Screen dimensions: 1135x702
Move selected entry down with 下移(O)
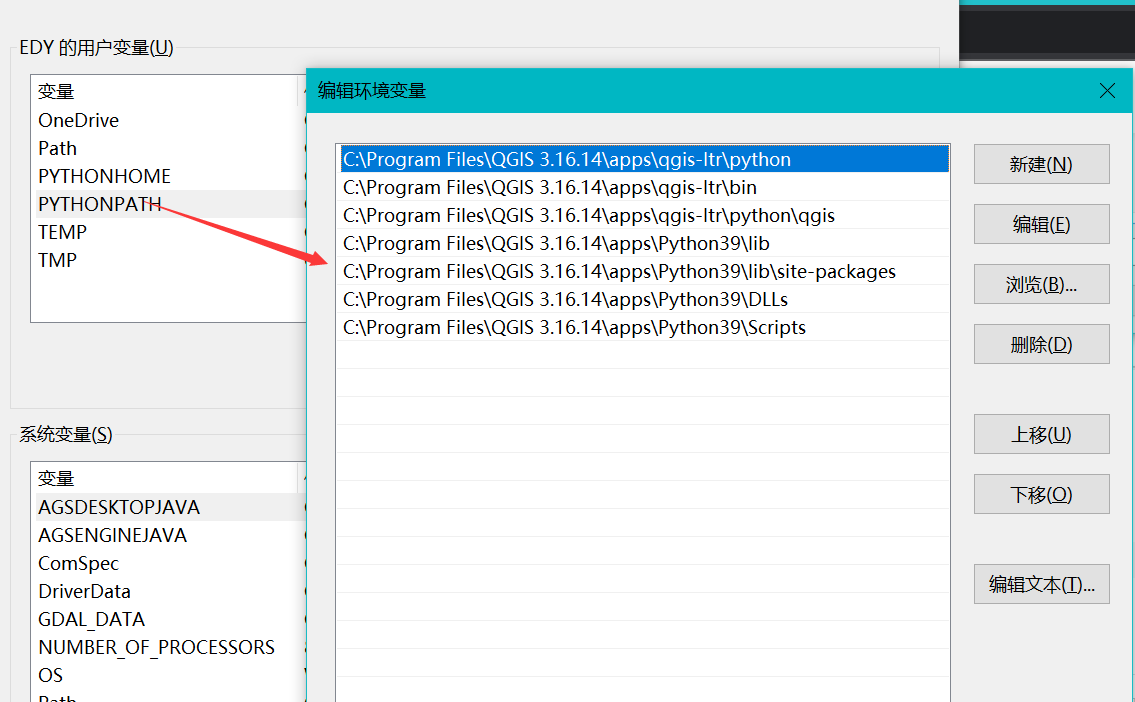coord(1041,493)
